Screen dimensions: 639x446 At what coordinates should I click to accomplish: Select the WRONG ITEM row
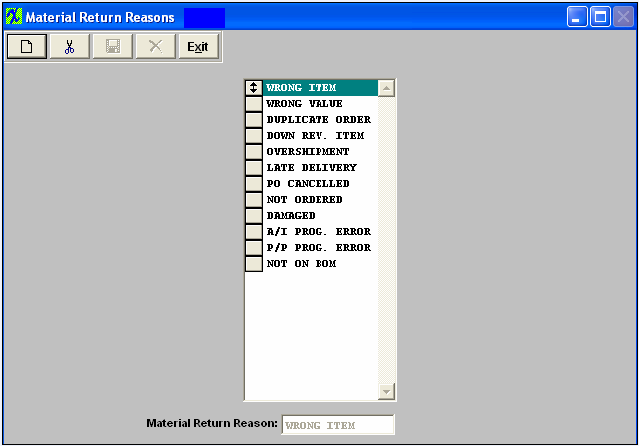point(320,88)
